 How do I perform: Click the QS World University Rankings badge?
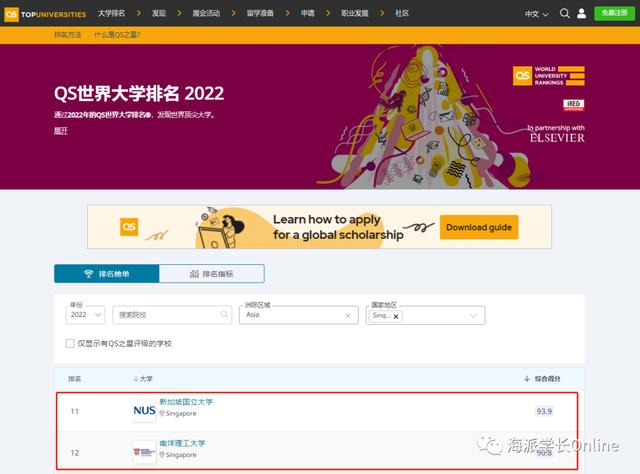pos(549,76)
